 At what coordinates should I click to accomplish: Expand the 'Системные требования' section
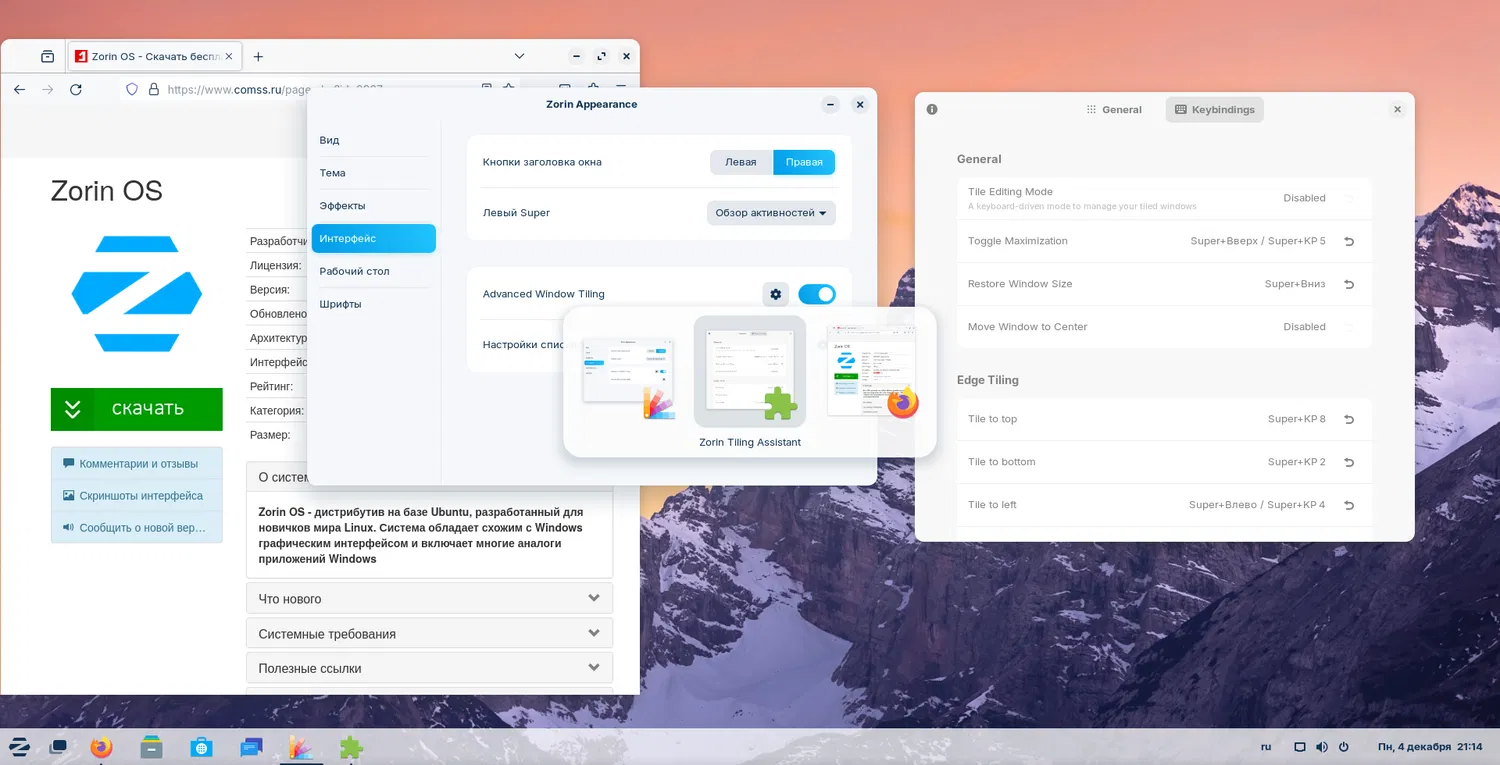(x=429, y=634)
